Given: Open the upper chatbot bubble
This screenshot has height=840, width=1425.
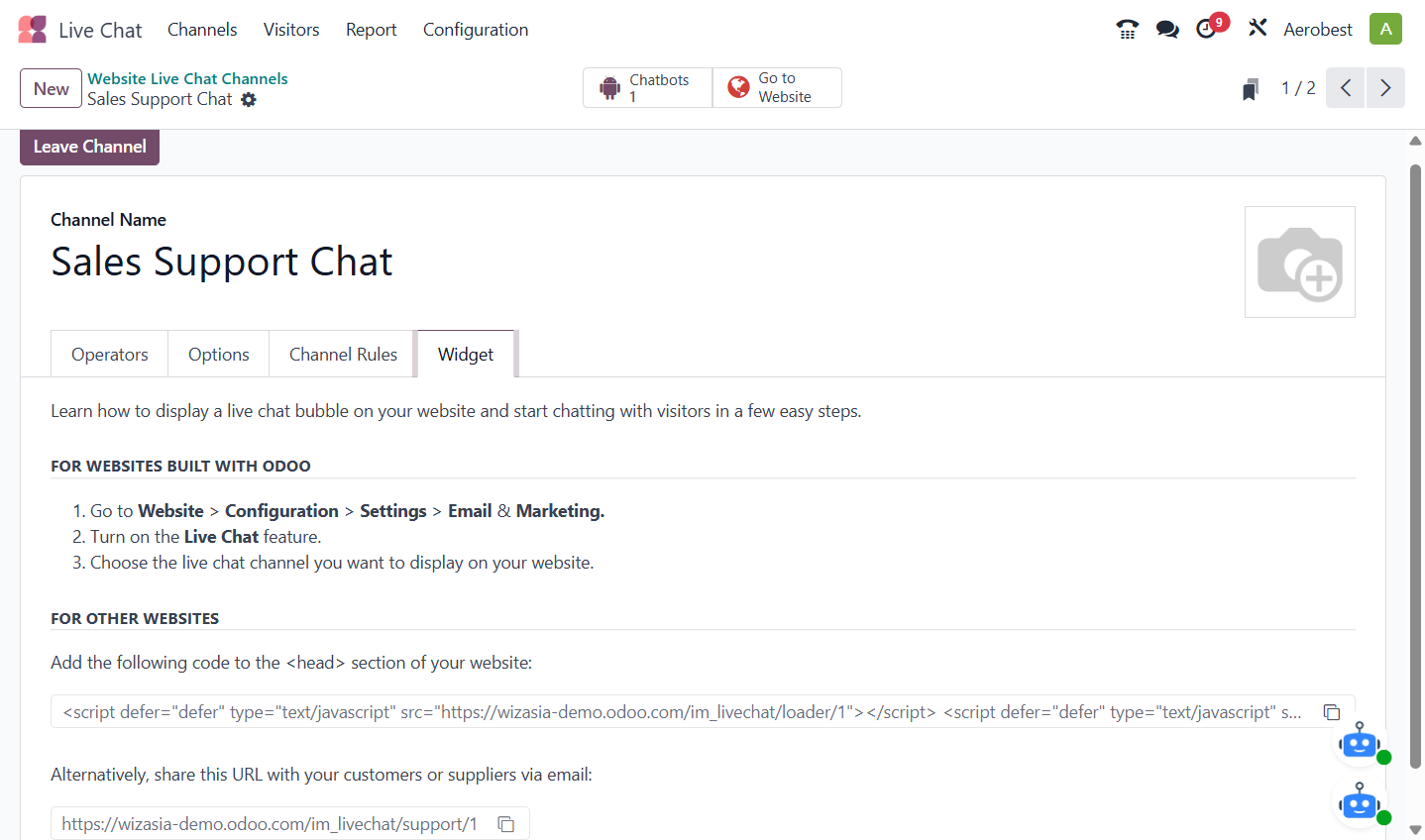Looking at the screenshot, I should 1361,743.
